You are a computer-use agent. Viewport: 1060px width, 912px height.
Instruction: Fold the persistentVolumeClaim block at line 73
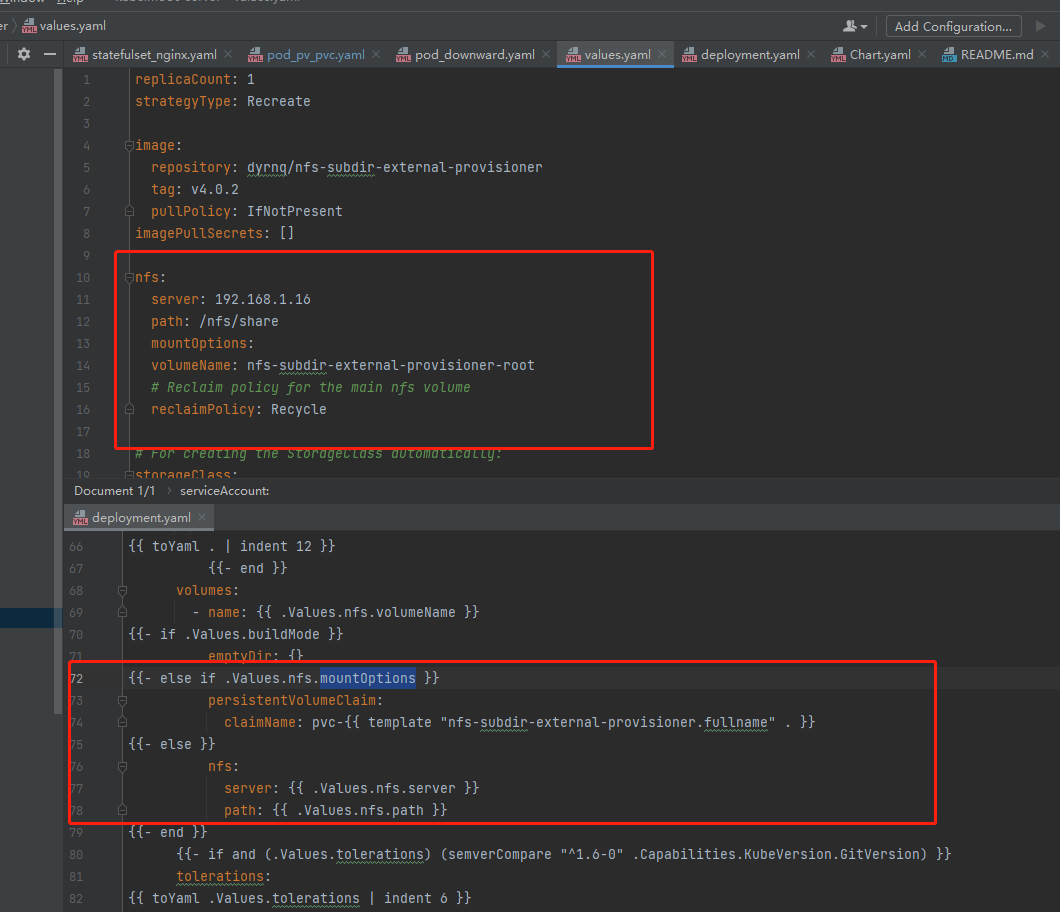(122, 700)
